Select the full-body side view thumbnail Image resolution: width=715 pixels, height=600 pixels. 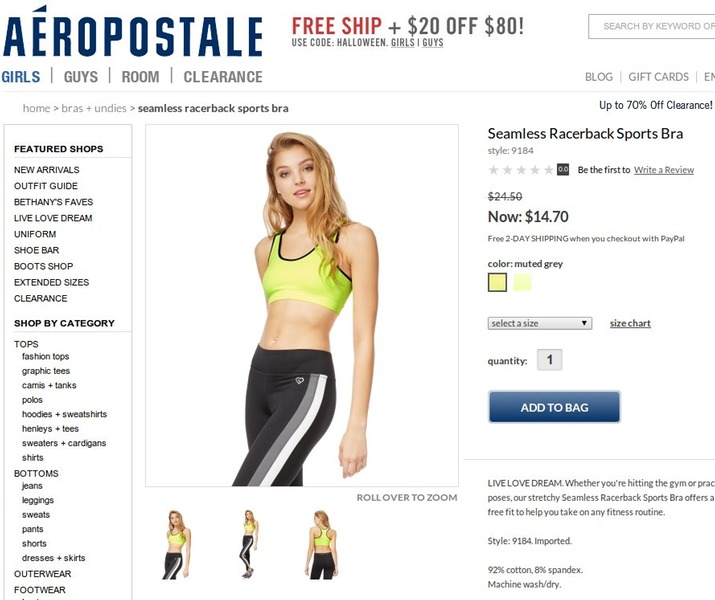pos(249,544)
